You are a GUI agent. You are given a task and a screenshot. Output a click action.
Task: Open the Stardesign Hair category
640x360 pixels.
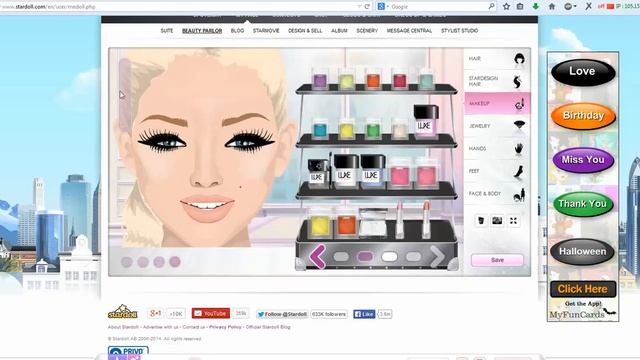[497, 81]
